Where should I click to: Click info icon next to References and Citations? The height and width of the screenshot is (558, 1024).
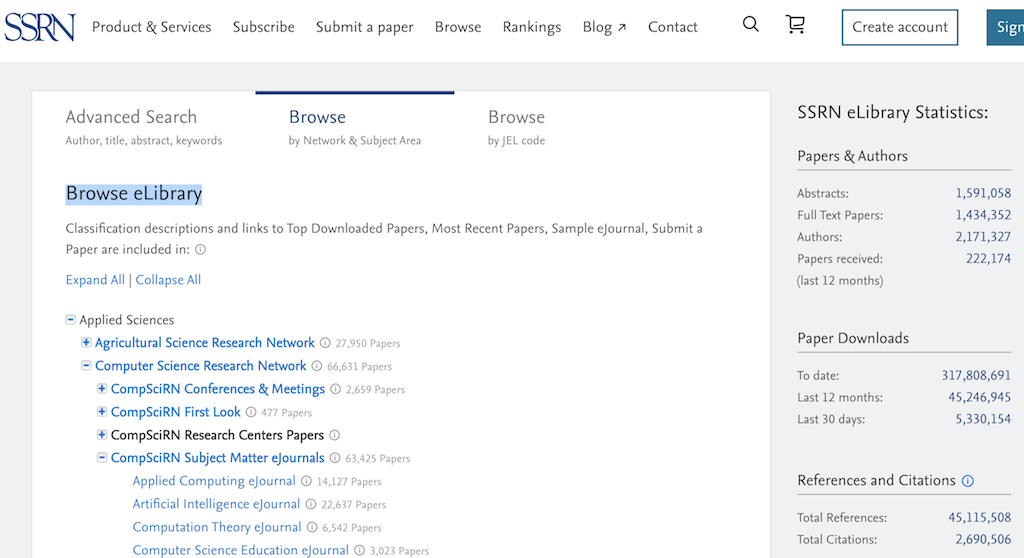point(968,481)
